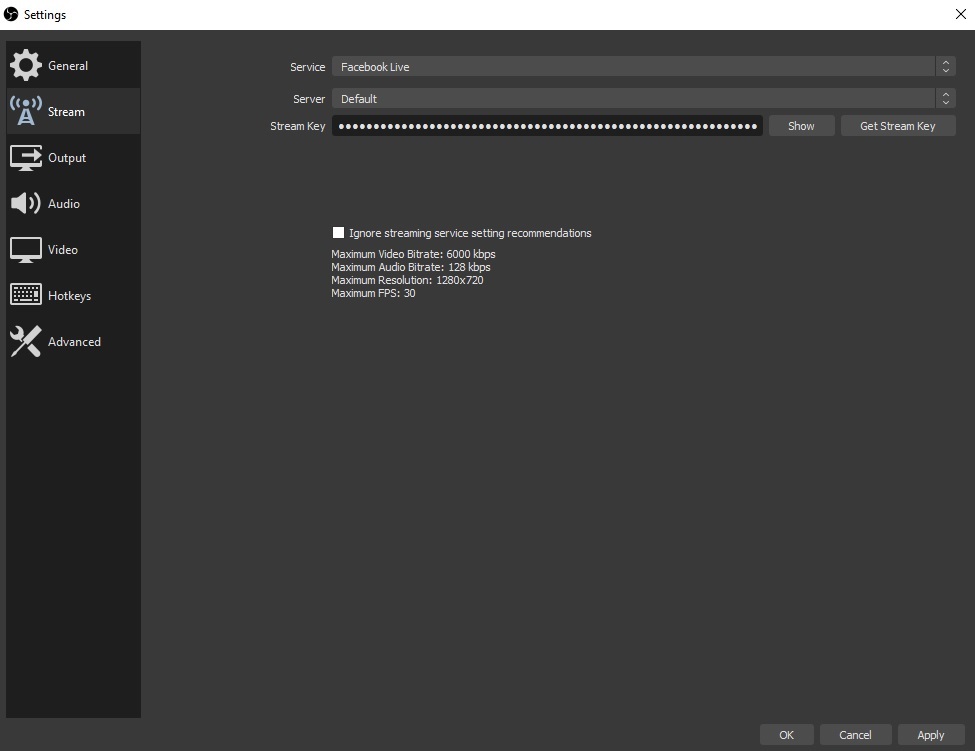This screenshot has height=751, width=975.
Task: Click the Server stepper control
Action: (946, 98)
